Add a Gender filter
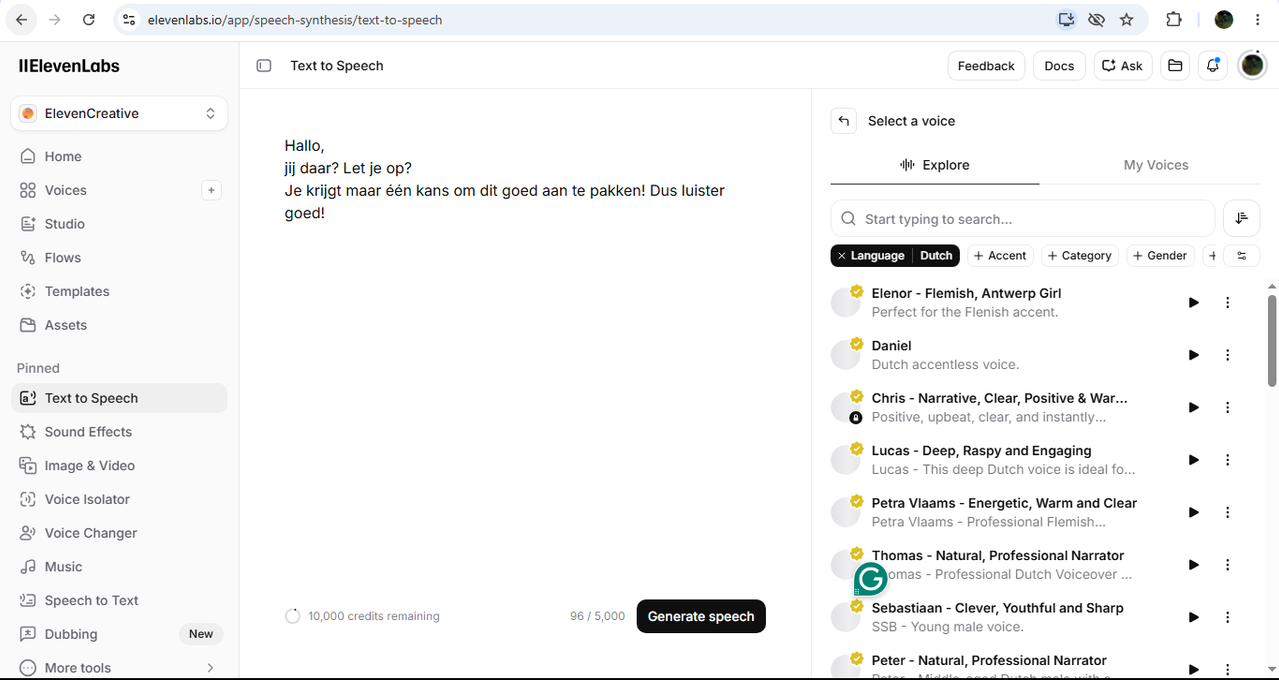The width and height of the screenshot is (1279, 680). [x=1160, y=256]
